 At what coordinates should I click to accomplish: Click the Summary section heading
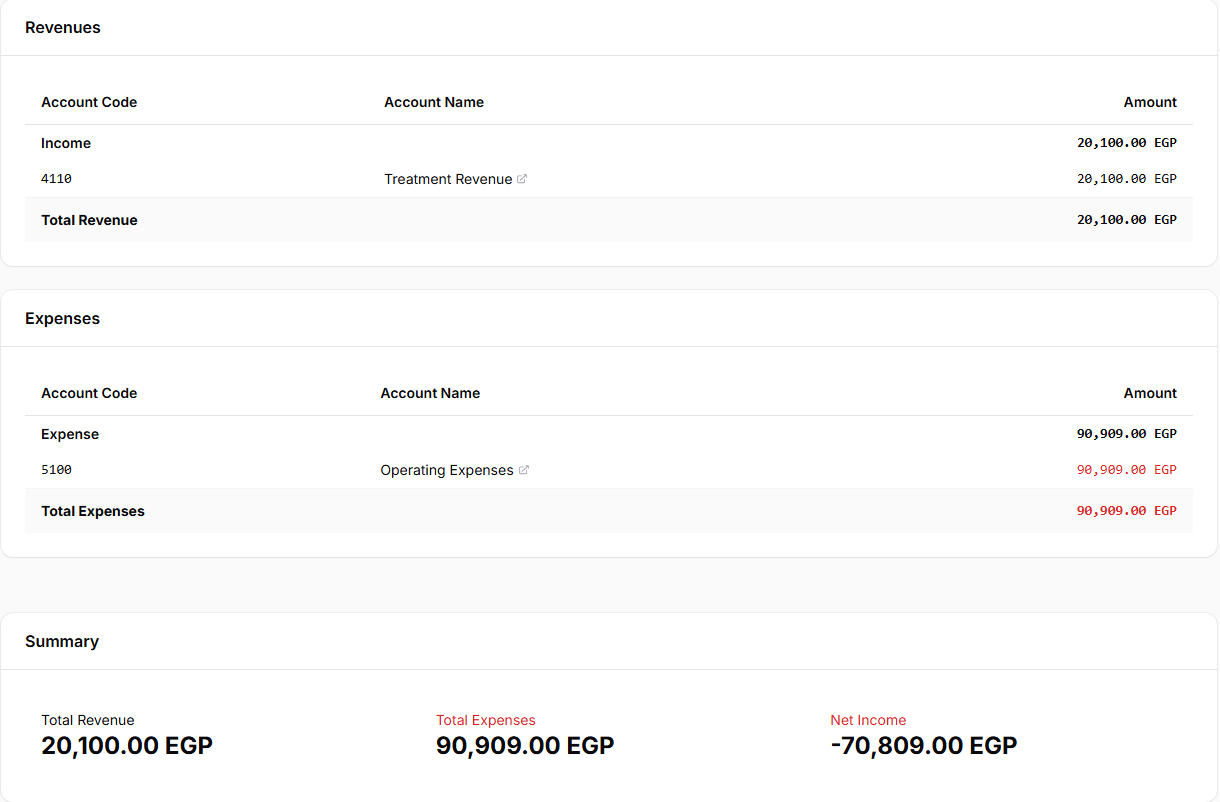(x=62, y=642)
